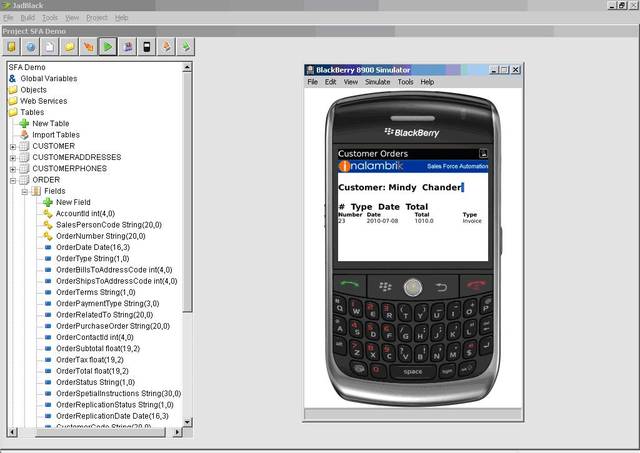Select New Table in the tree
Image resolution: width=640 pixels, height=453 pixels.
pos(51,123)
